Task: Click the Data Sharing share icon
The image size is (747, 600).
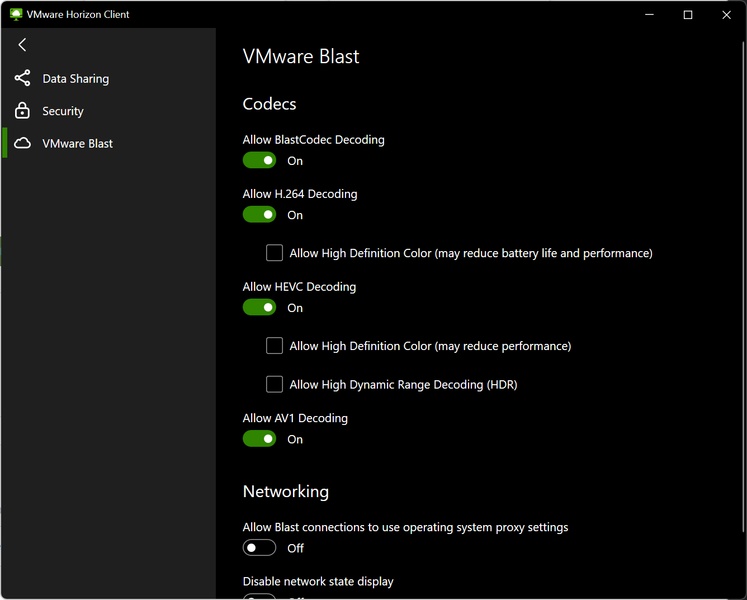Action: point(22,78)
